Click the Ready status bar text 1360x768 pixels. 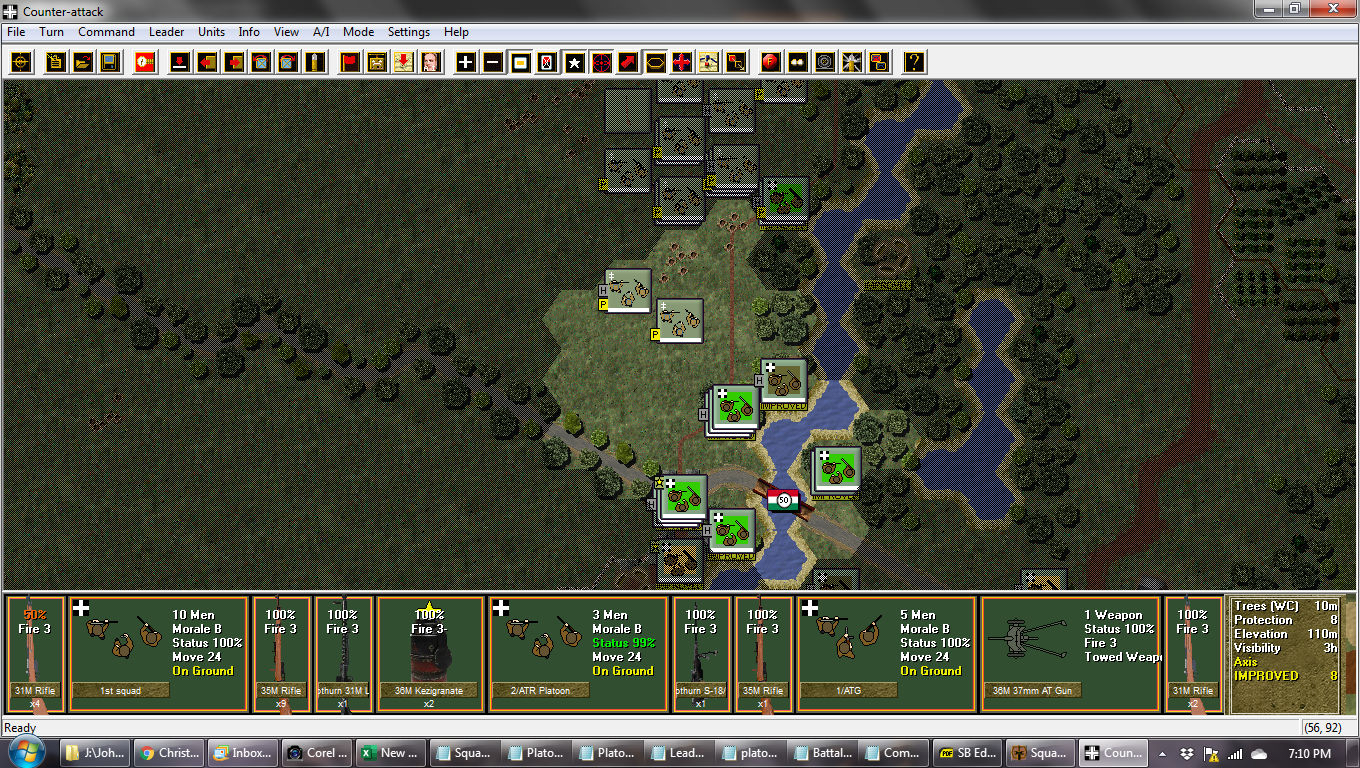point(20,728)
